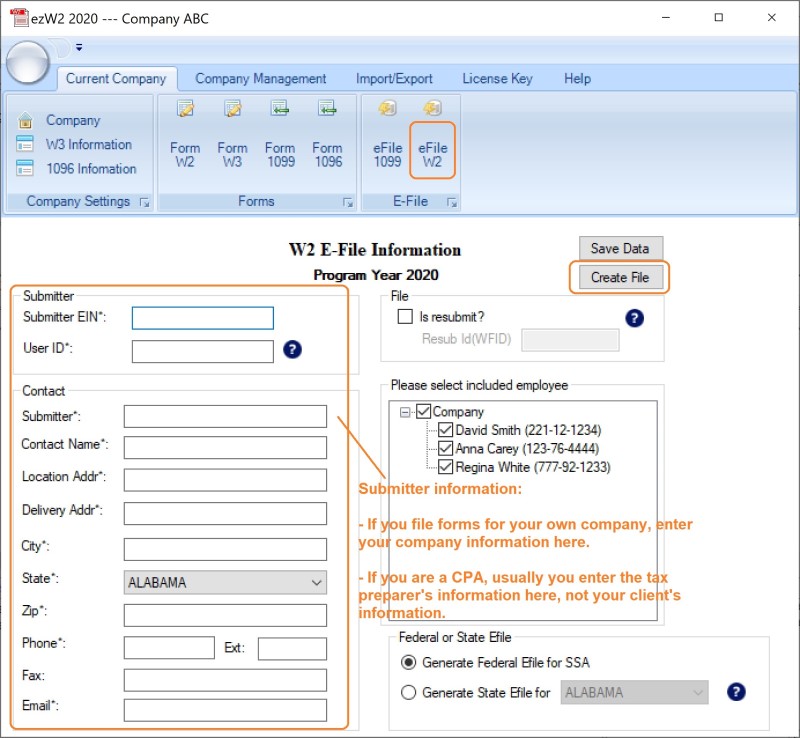The width and height of the screenshot is (800, 738).
Task: Click the help icon beside User ID
Action: pyautogui.click(x=291, y=351)
